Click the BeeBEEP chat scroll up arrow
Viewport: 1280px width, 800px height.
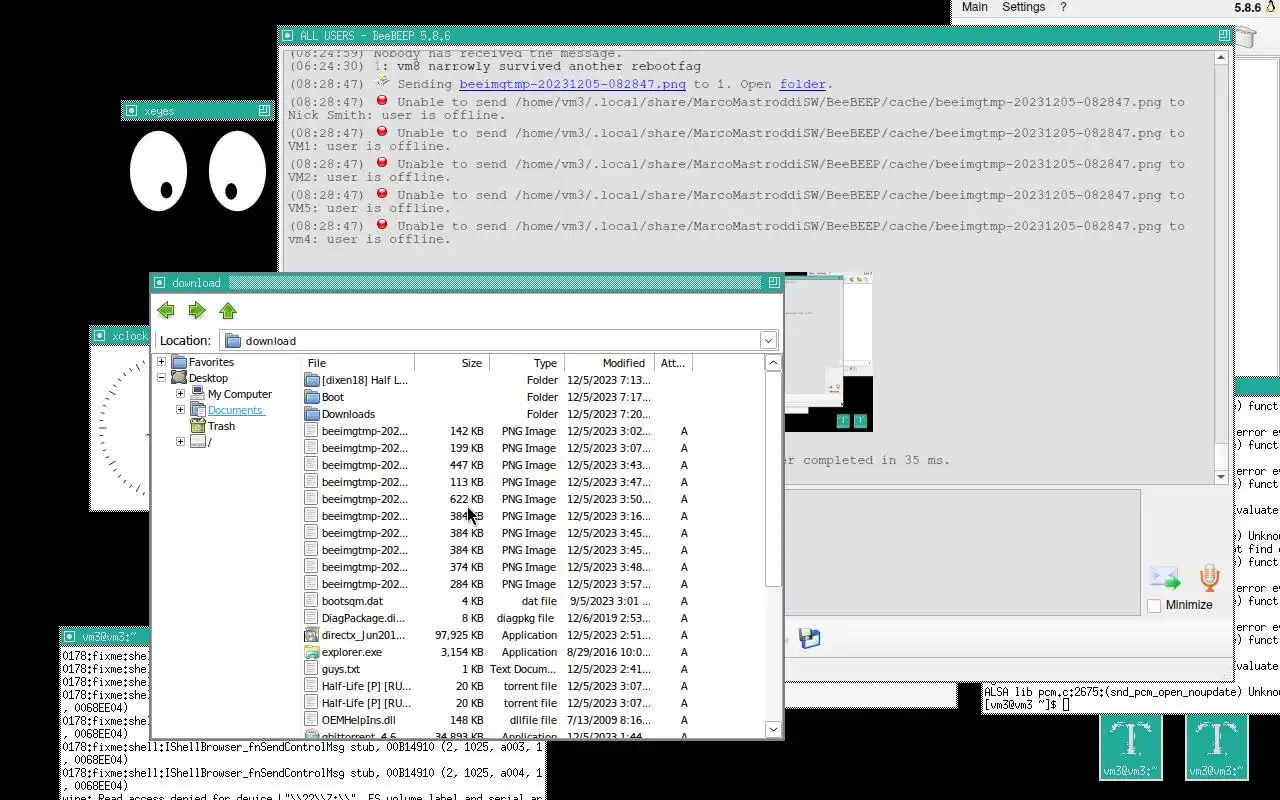coord(1221,58)
